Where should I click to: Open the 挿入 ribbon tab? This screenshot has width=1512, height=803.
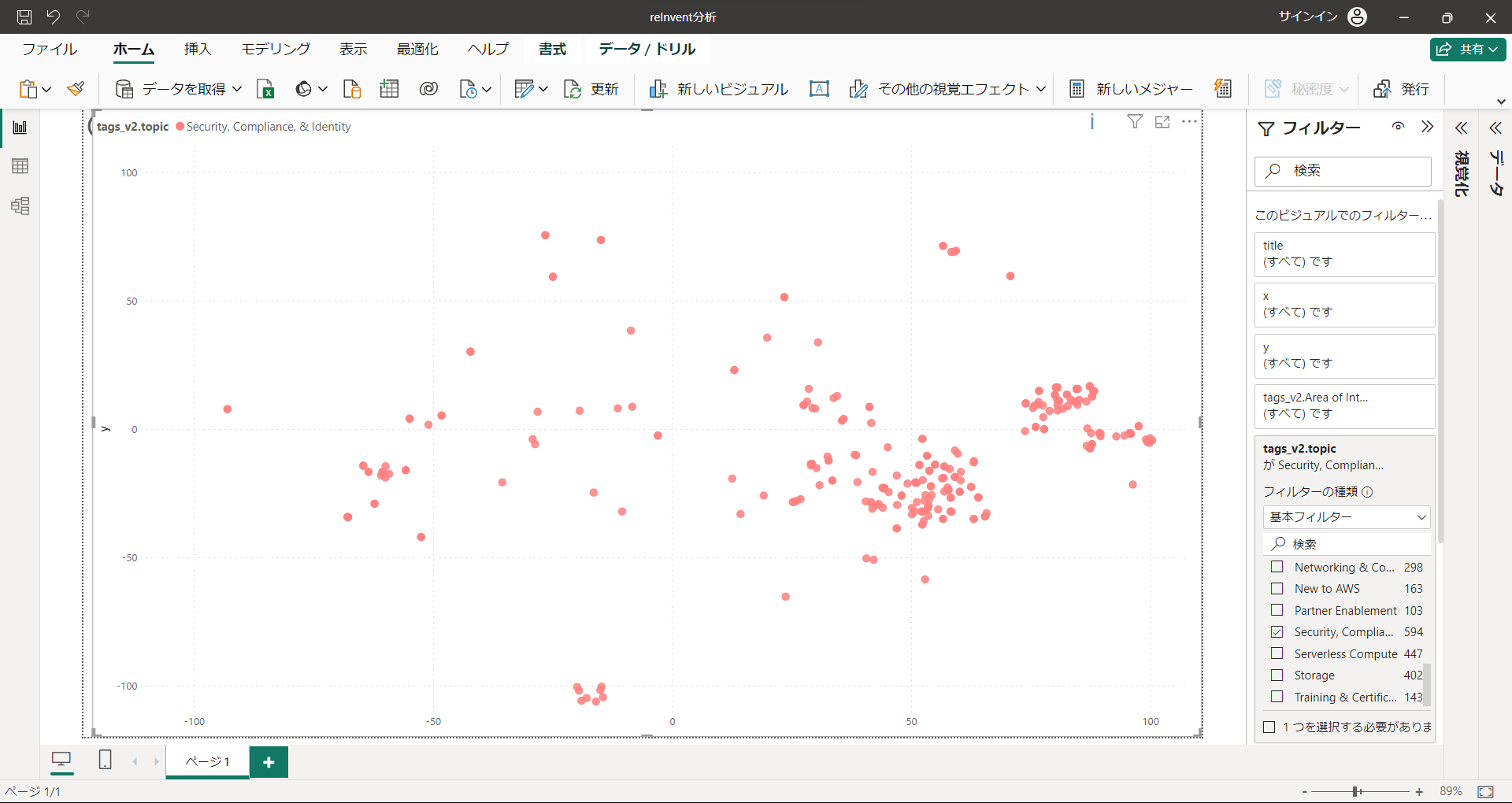198,49
